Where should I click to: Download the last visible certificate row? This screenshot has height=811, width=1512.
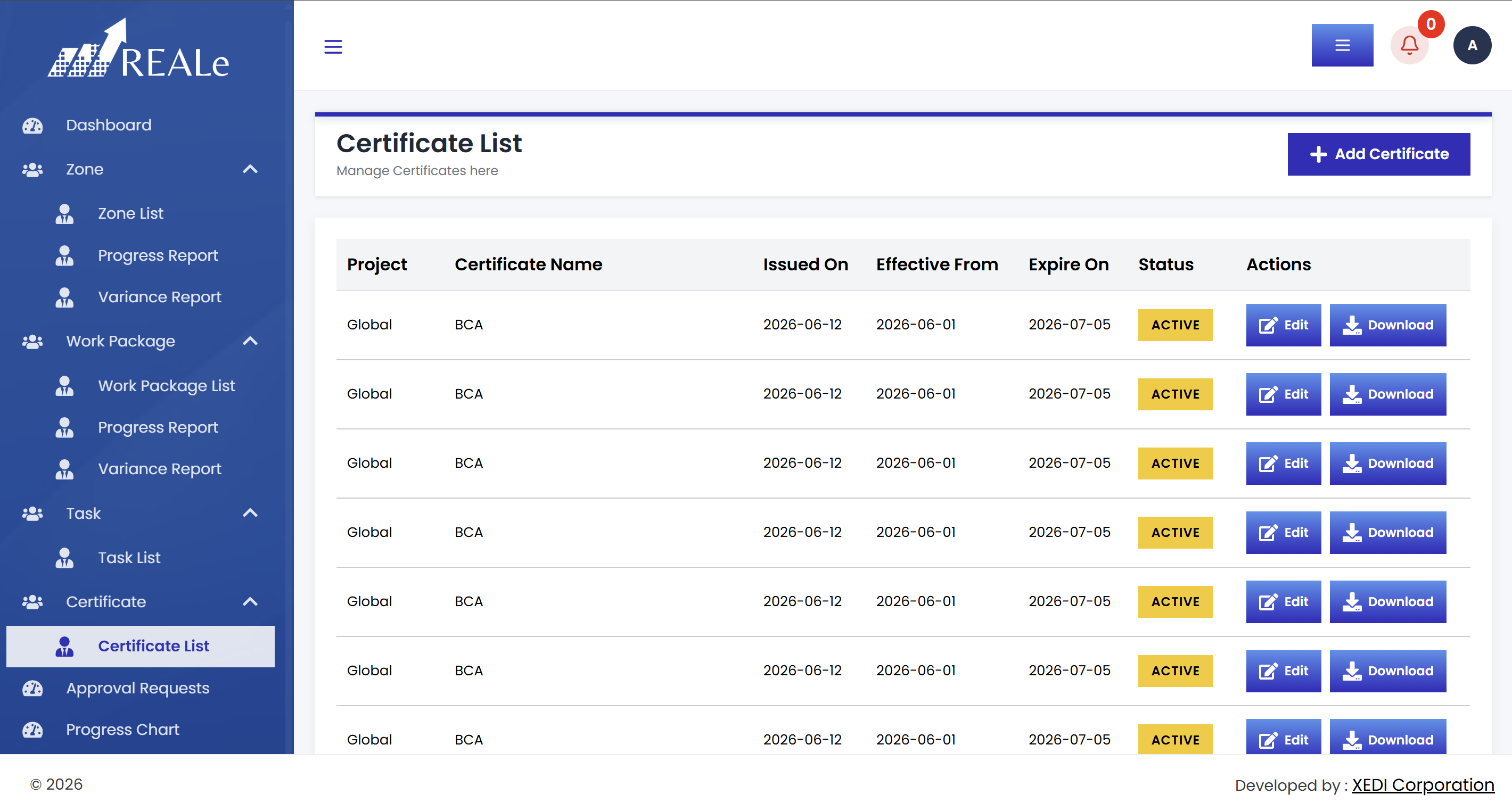pyautogui.click(x=1387, y=737)
